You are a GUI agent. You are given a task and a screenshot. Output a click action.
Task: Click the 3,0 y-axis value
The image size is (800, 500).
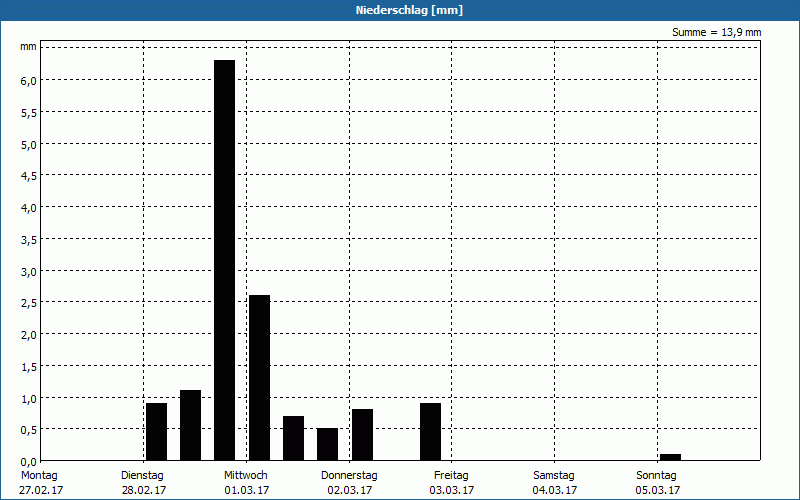click(x=29, y=271)
